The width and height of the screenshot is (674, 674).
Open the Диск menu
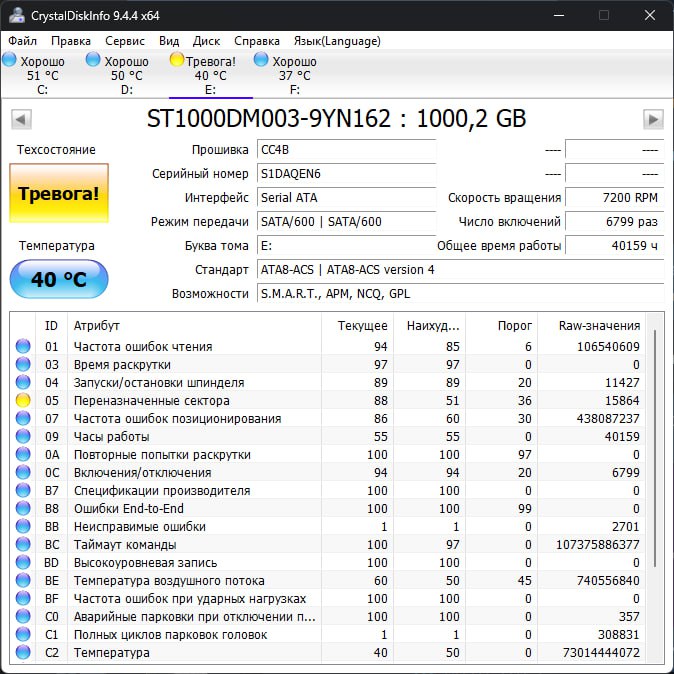206,41
